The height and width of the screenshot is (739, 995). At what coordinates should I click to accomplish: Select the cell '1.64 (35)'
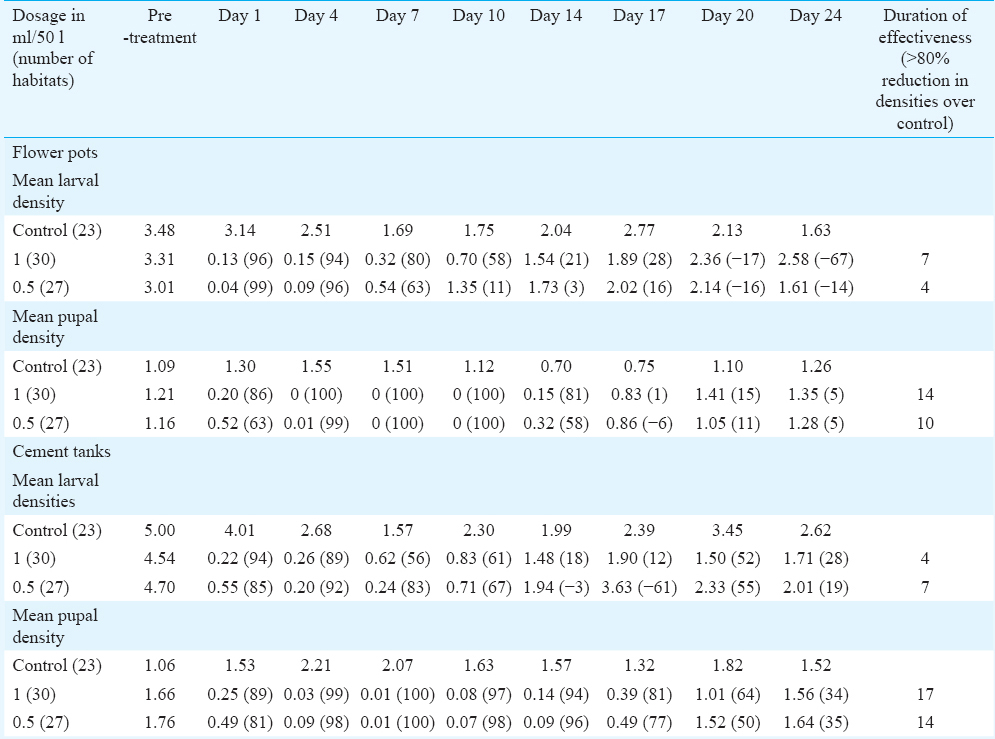pos(815,723)
